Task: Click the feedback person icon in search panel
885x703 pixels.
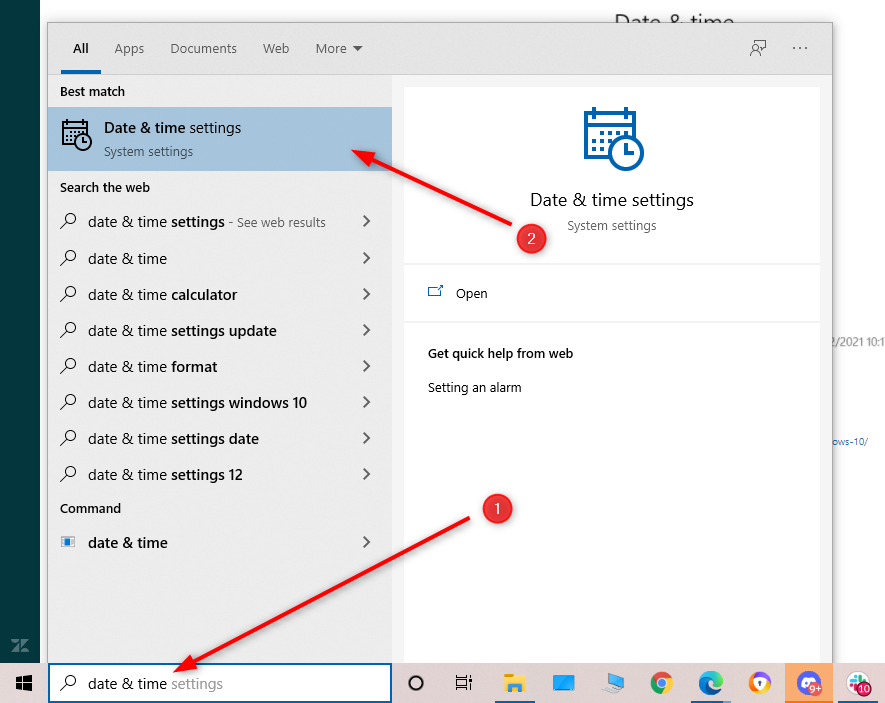Action: pyautogui.click(x=758, y=48)
